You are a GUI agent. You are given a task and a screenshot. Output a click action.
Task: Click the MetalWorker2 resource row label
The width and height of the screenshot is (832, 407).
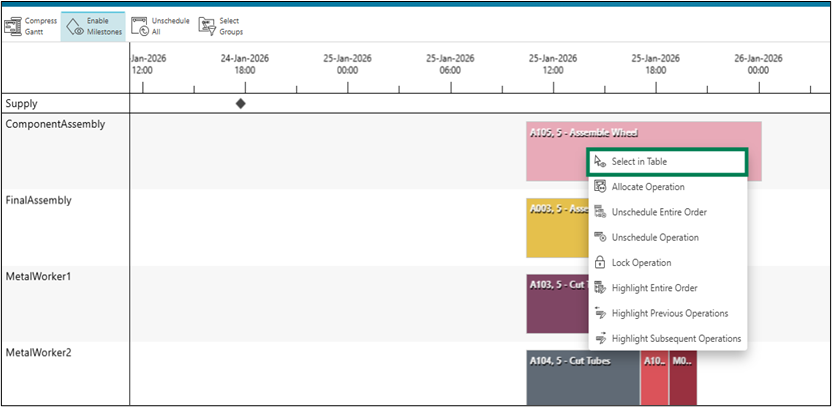[41, 353]
